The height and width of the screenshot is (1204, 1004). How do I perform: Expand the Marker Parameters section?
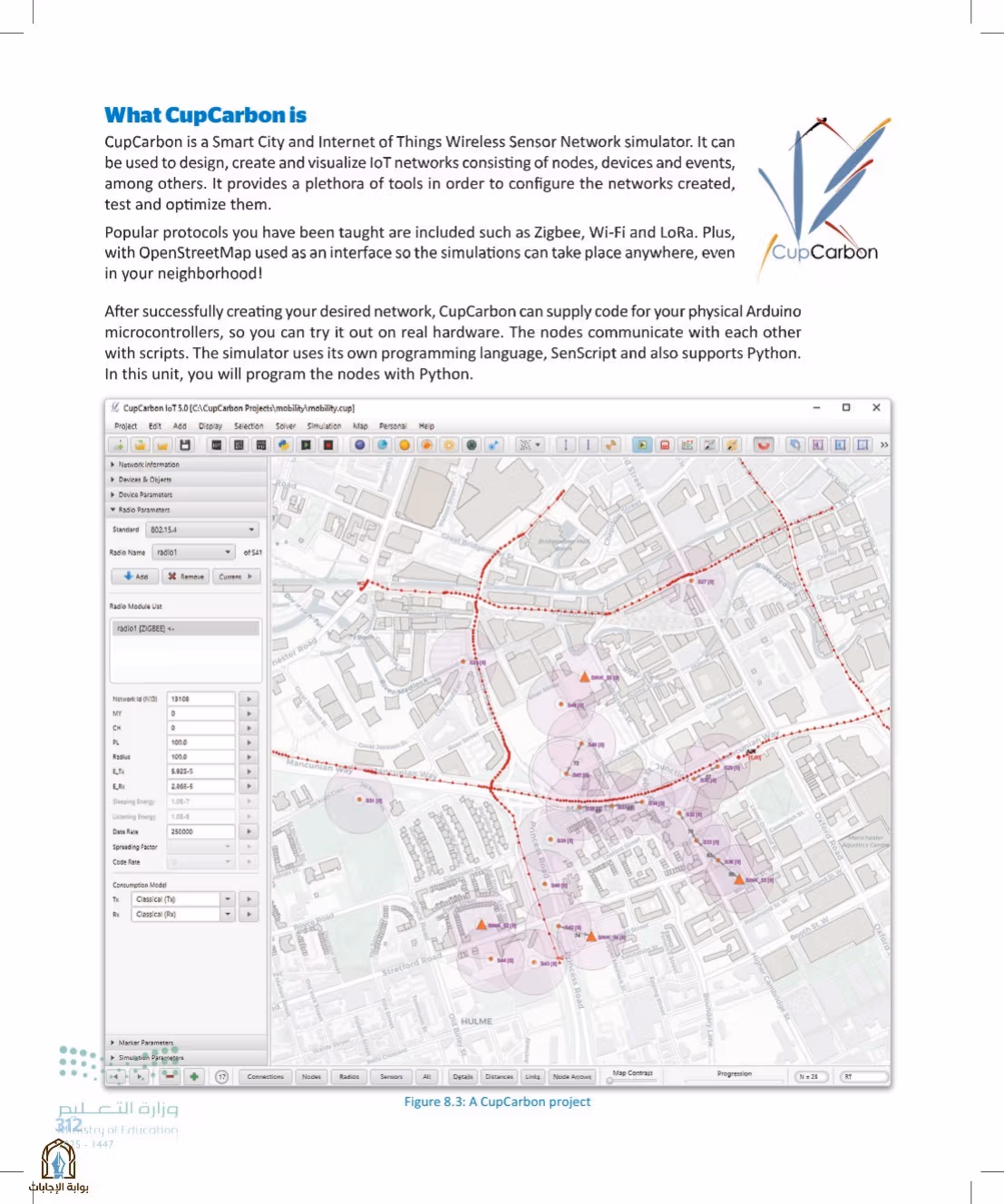186,1043
